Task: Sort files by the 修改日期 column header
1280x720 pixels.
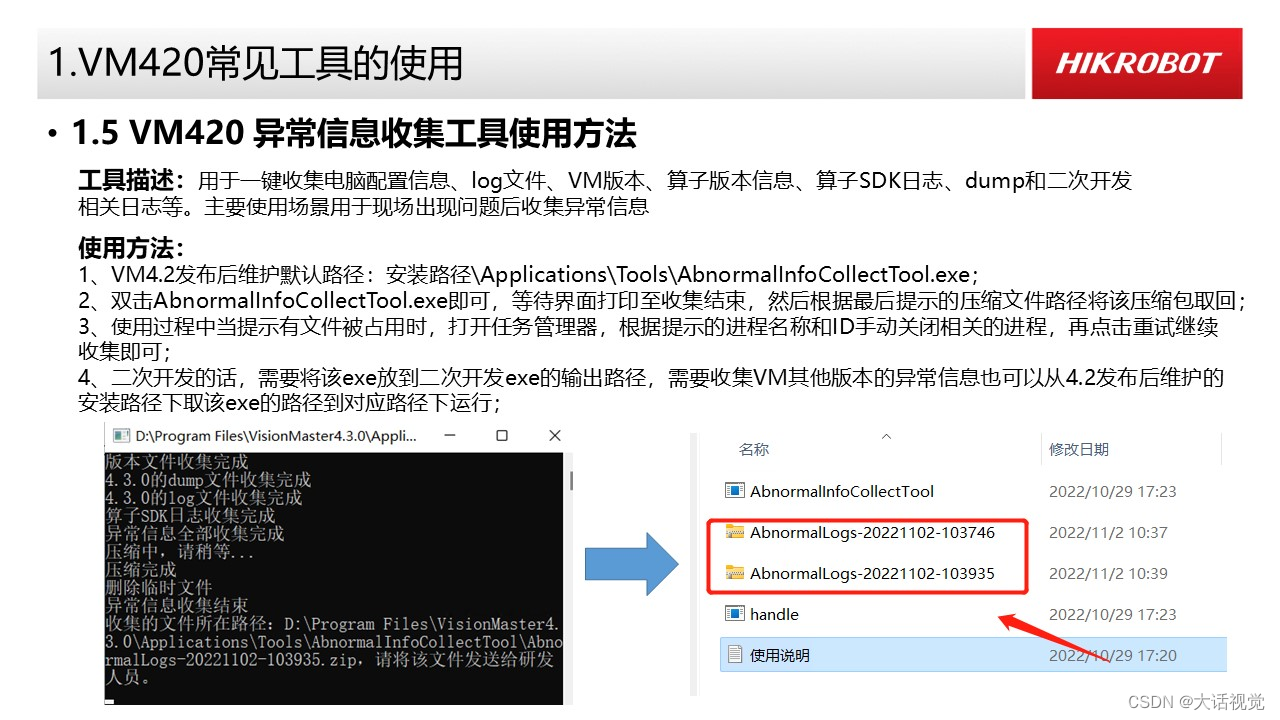Action: point(1079,450)
